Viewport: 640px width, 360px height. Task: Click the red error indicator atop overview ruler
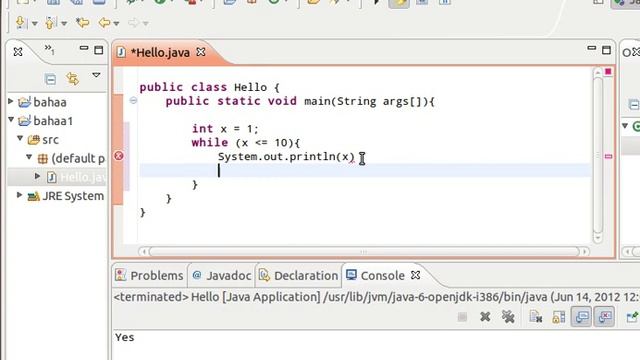pyautogui.click(x=608, y=72)
